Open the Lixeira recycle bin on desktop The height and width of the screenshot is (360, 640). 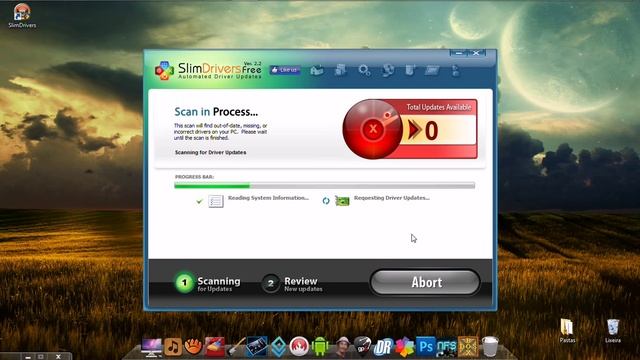point(613,330)
